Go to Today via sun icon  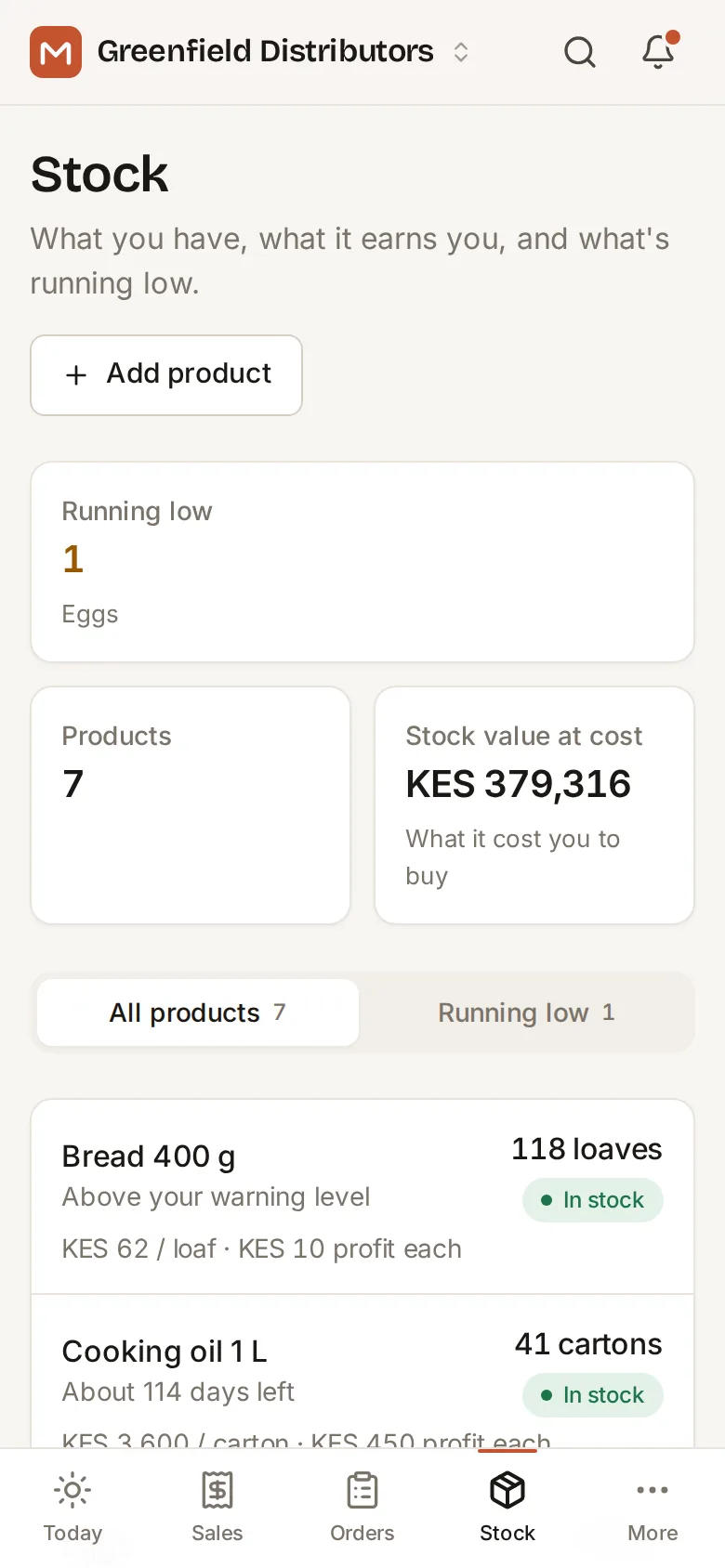72,1490
